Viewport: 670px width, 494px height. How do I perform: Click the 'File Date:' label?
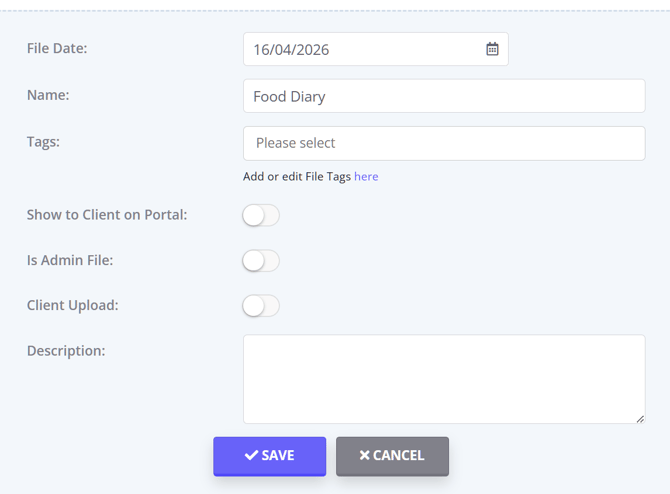pyautogui.click(x=57, y=48)
